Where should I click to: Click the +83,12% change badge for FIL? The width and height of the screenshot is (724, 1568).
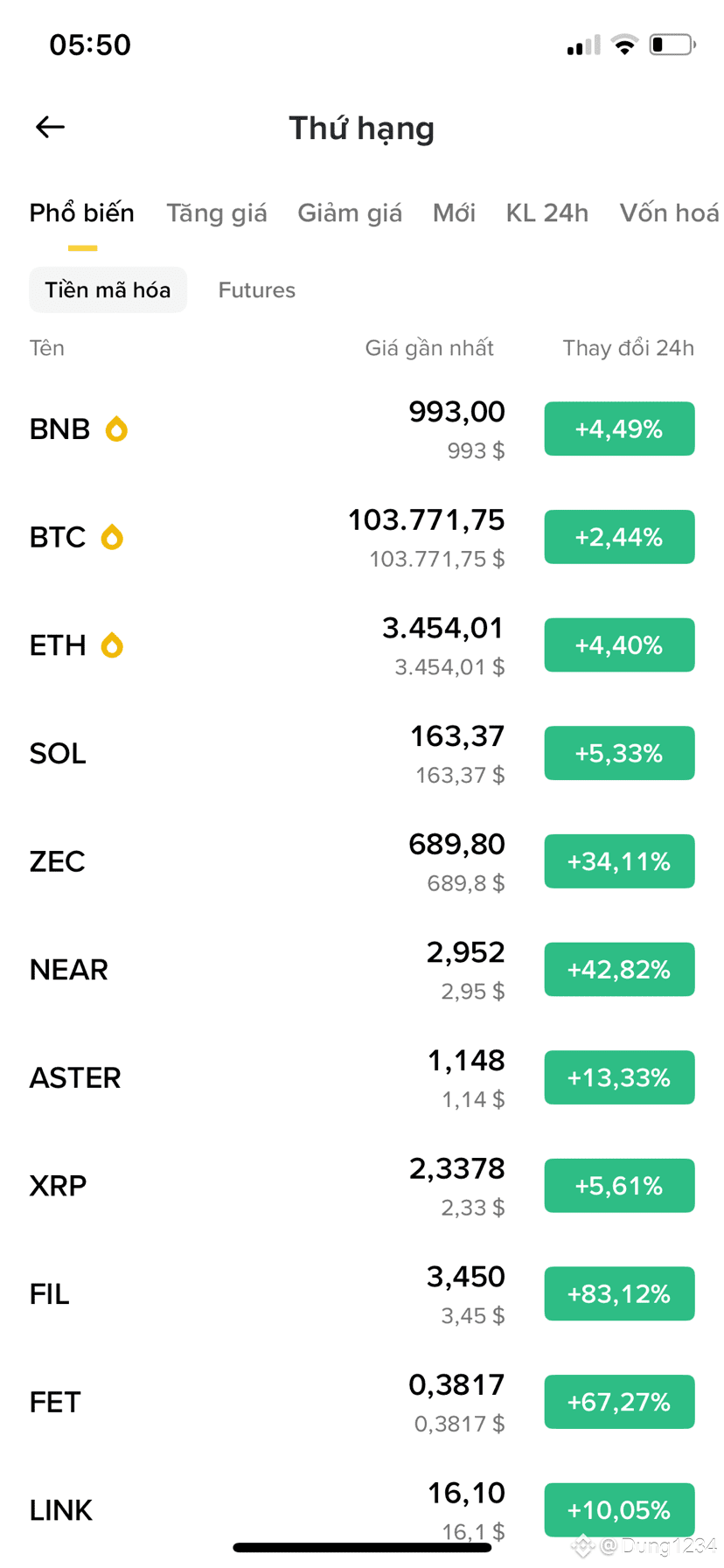pyautogui.click(x=619, y=1293)
